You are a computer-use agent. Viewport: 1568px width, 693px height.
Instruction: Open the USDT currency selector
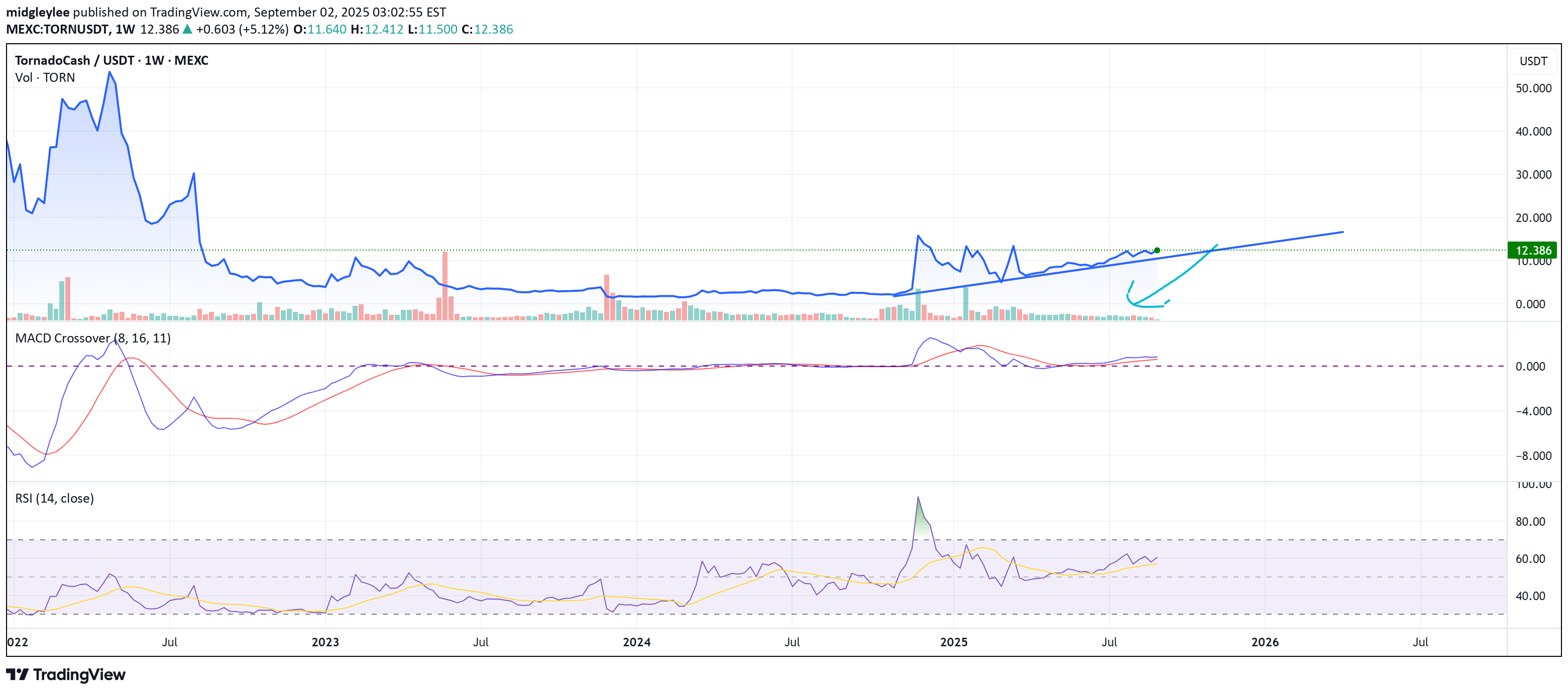coord(1533,61)
